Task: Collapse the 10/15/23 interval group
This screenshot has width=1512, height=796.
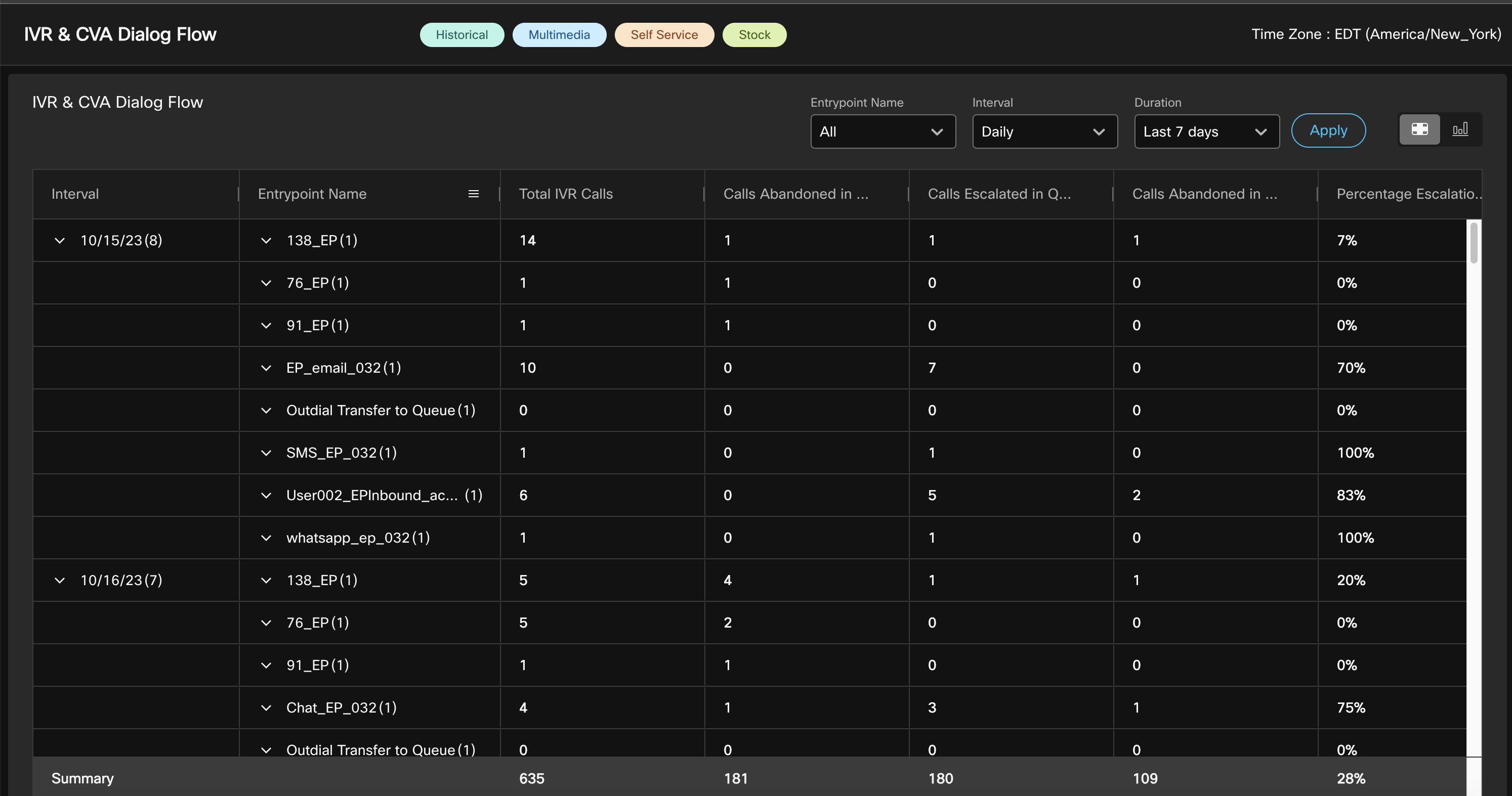Action: click(59, 241)
